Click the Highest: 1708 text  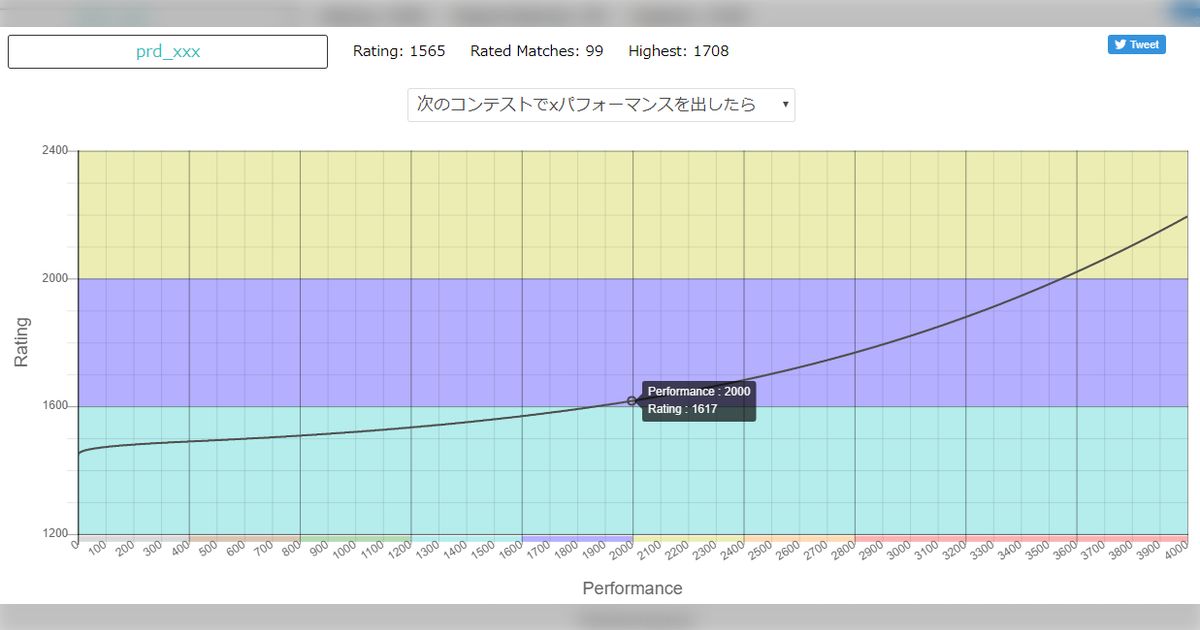(x=679, y=51)
